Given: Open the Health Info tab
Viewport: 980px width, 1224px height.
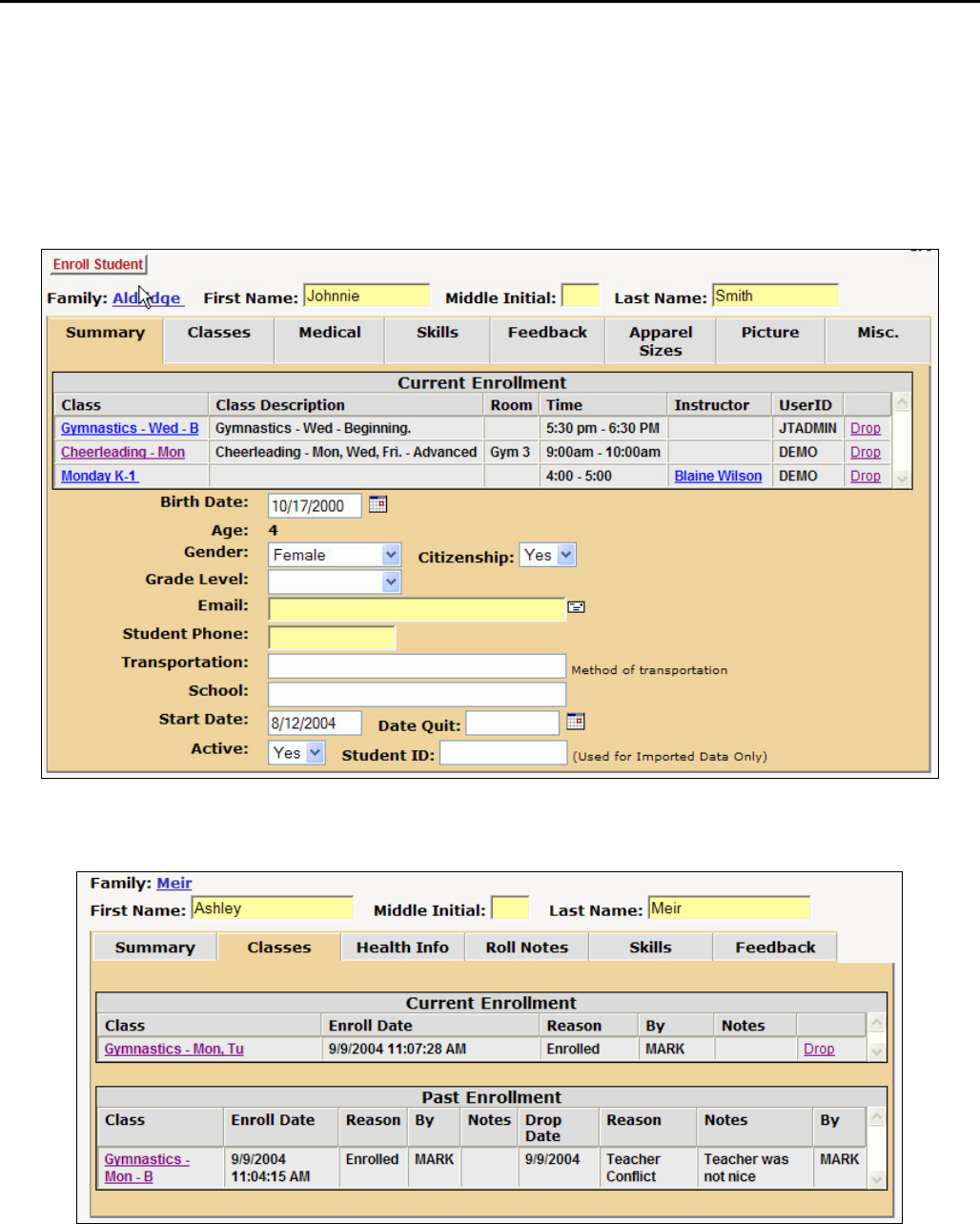Looking at the screenshot, I should tap(402, 948).
